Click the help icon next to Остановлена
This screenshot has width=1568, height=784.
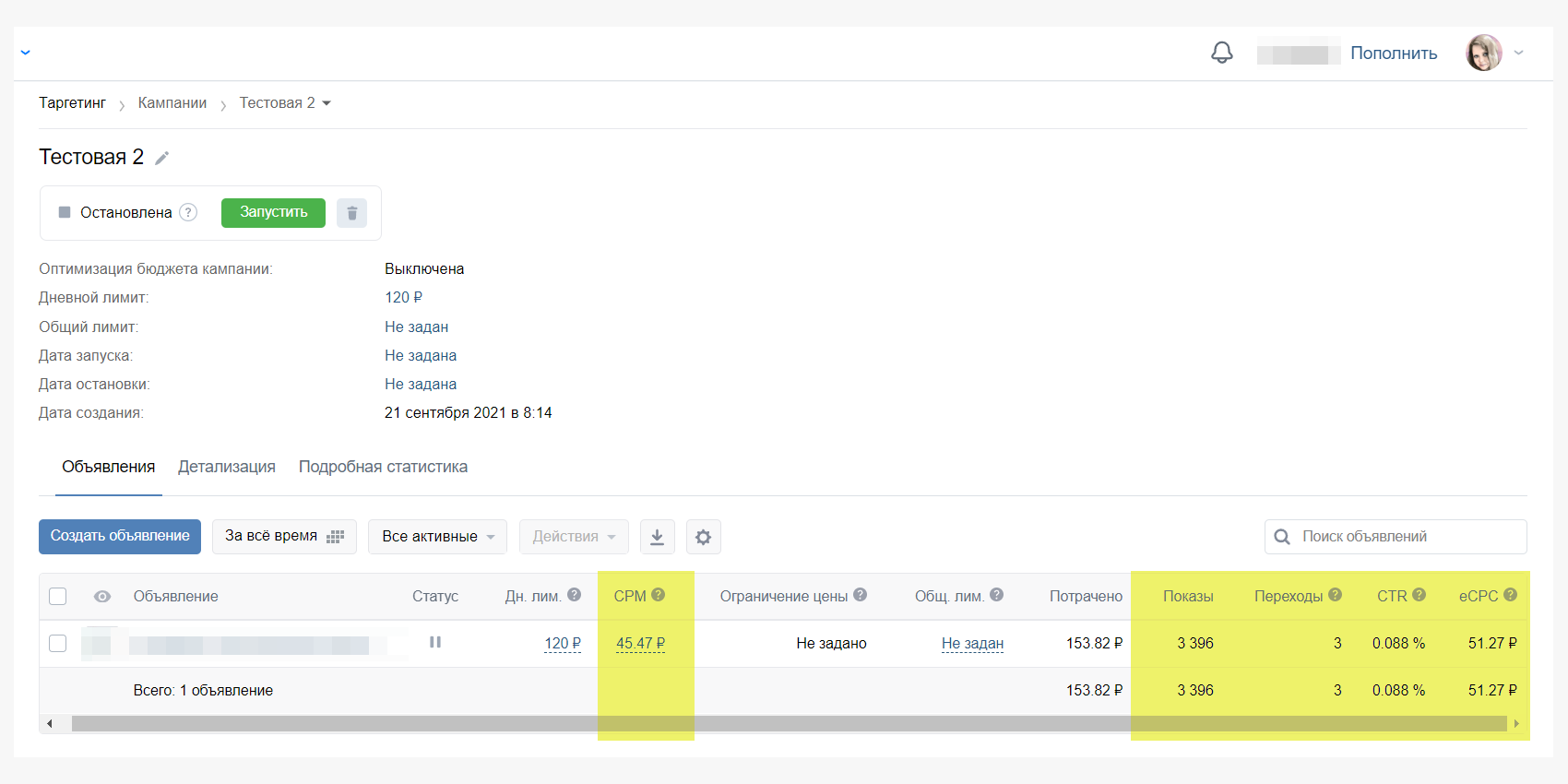coord(188,212)
